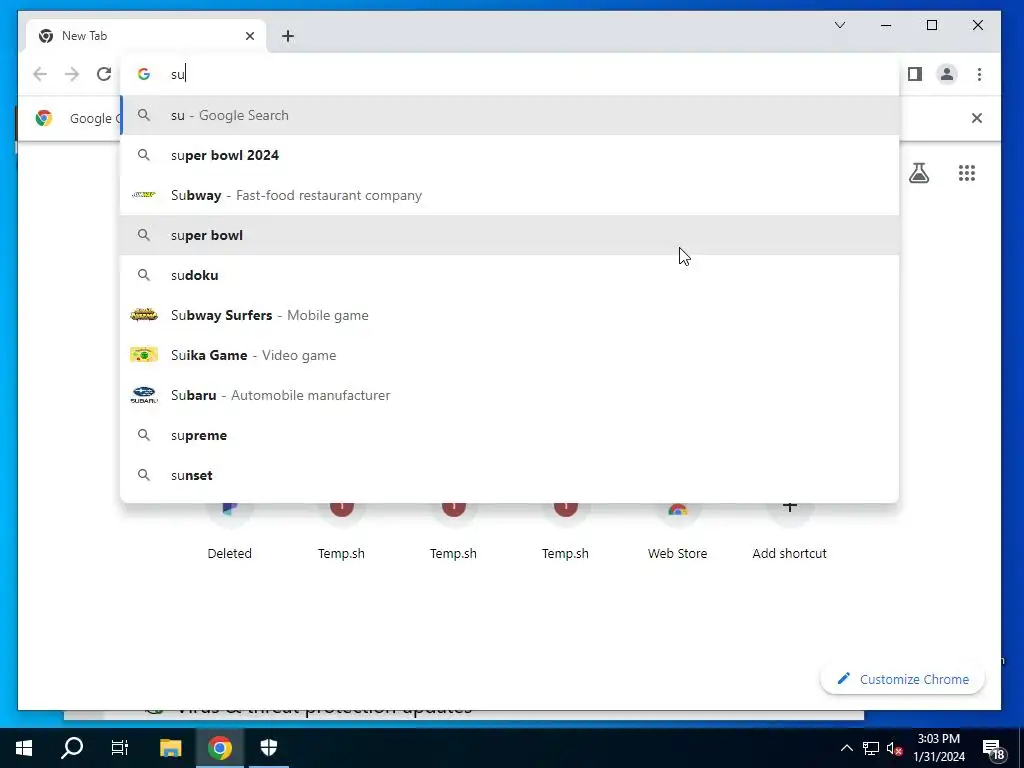The width and height of the screenshot is (1024, 768).
Task: Open the Web Store shortcut
Action: click(x=677, y=531)
